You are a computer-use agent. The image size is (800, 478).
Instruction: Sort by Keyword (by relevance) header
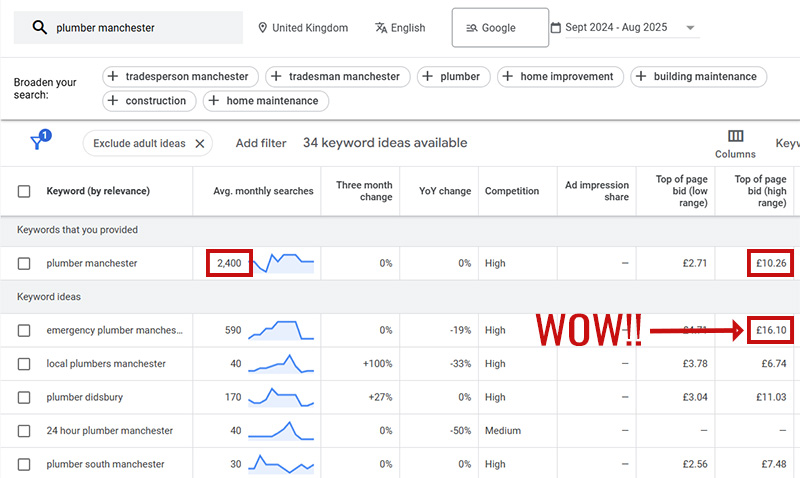pos(98,191)
